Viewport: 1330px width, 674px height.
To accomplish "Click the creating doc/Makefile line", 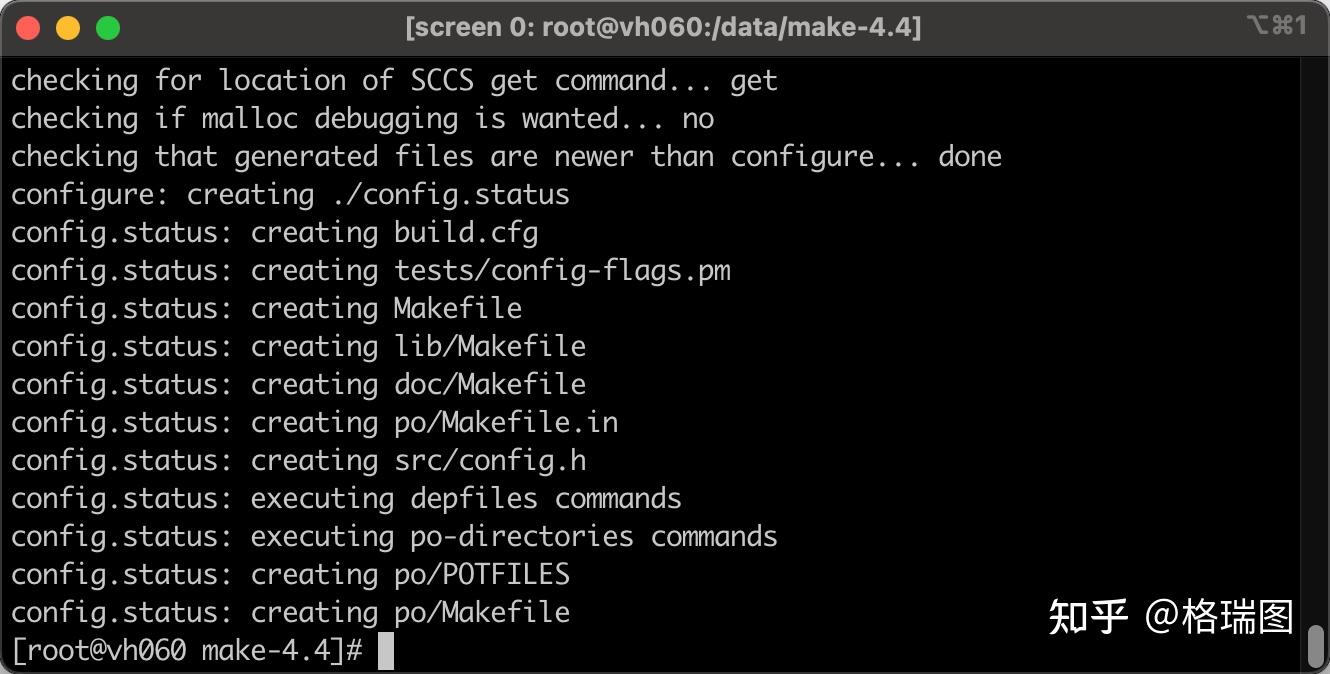I will [297, 384].
